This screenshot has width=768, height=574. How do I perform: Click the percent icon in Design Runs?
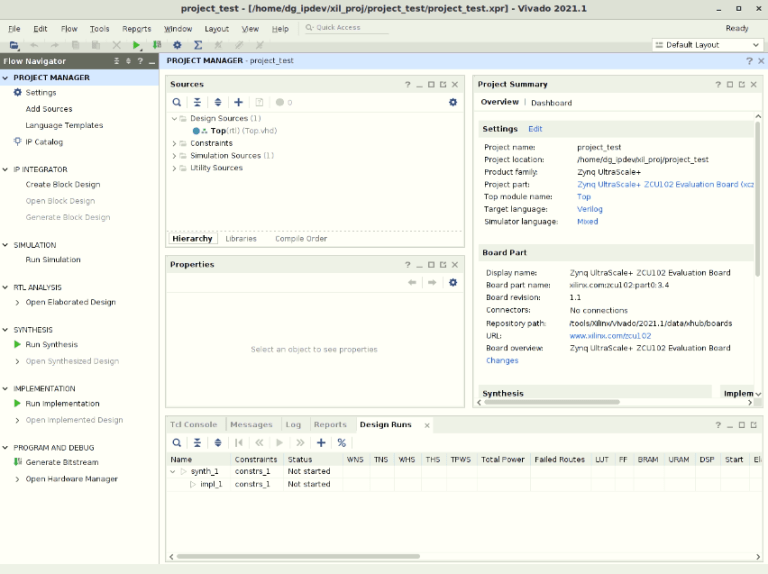pyautogui.click(x=342, y=443)
